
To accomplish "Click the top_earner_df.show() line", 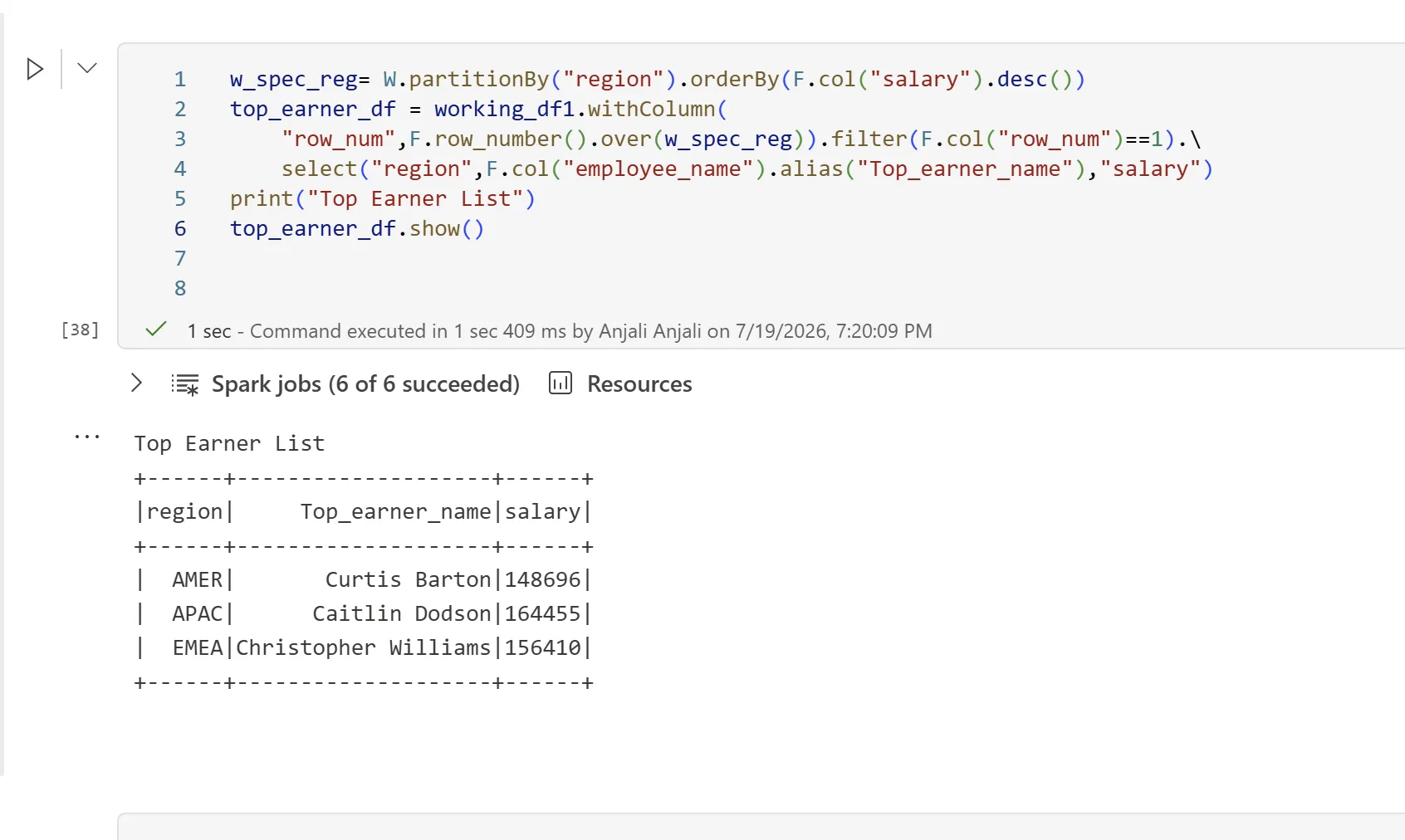I will [357, 228].
